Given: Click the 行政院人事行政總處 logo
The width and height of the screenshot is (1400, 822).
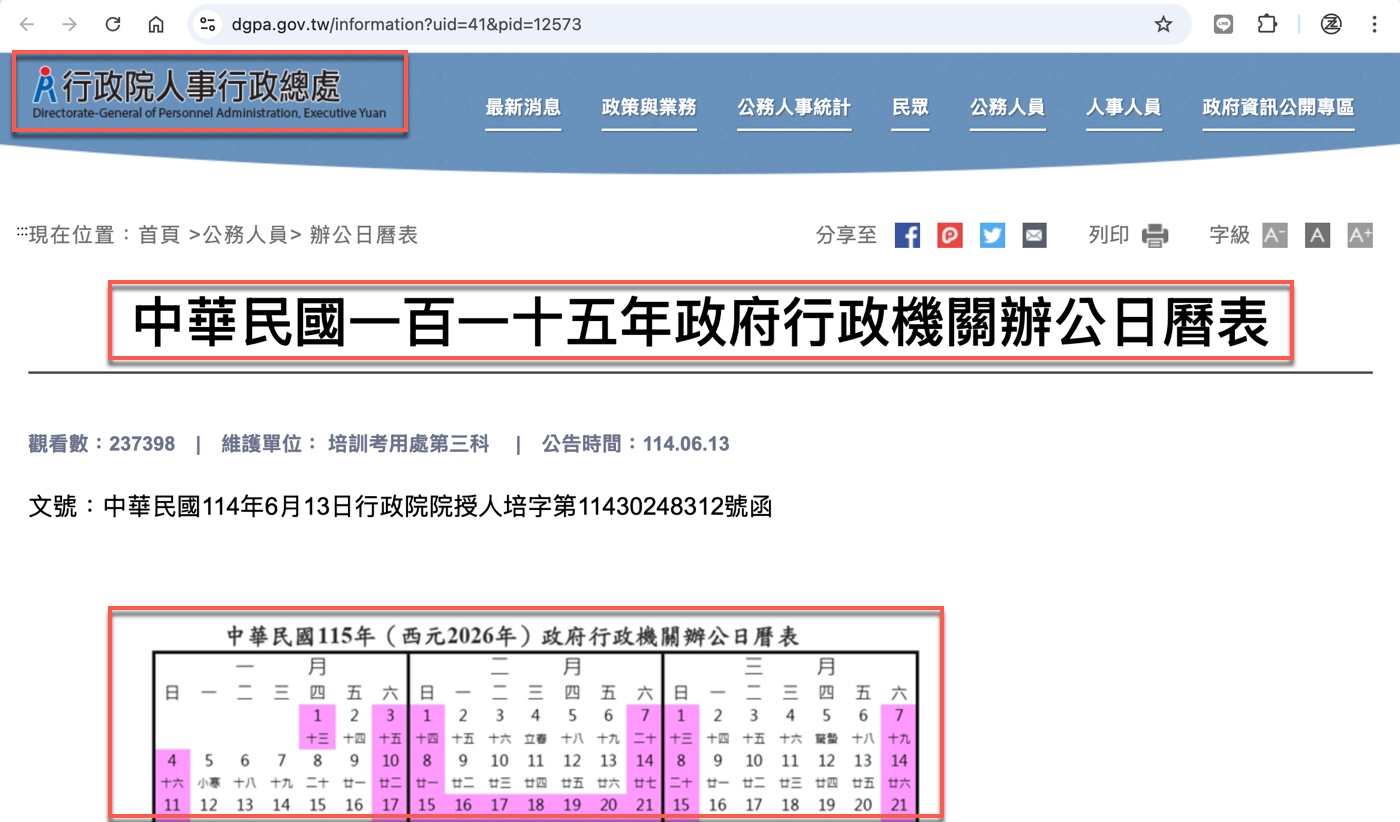Looking at the screenshot, I should [209, 92].
